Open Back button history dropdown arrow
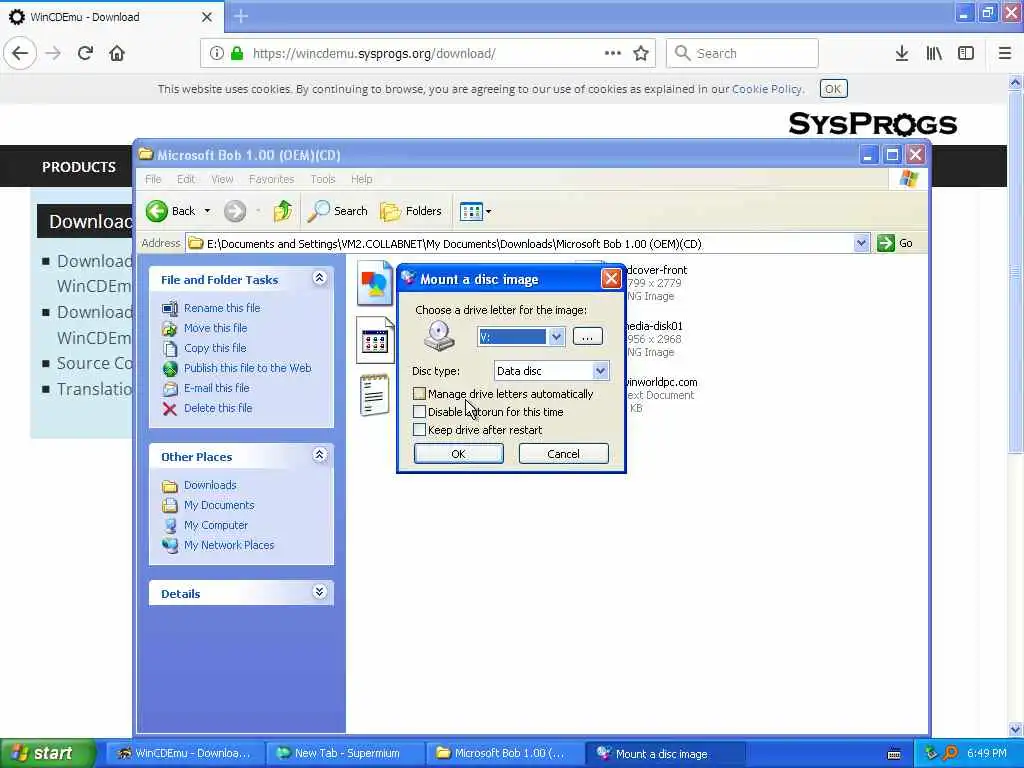Image resolution: width=1024 pixels, height=768 pixels. (x=207, y=211)
